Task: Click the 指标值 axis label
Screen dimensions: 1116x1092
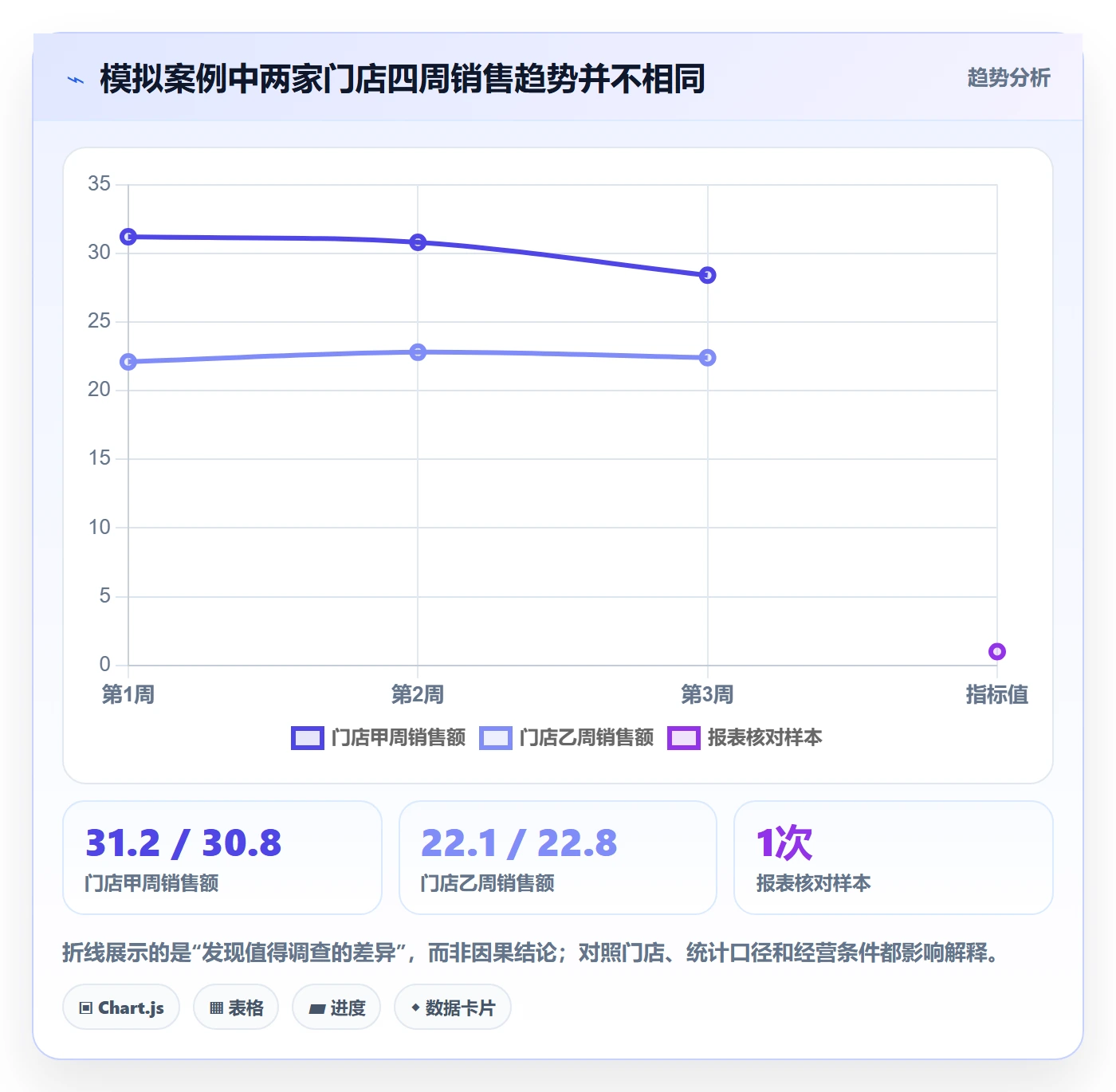Action: pos(997,695)
